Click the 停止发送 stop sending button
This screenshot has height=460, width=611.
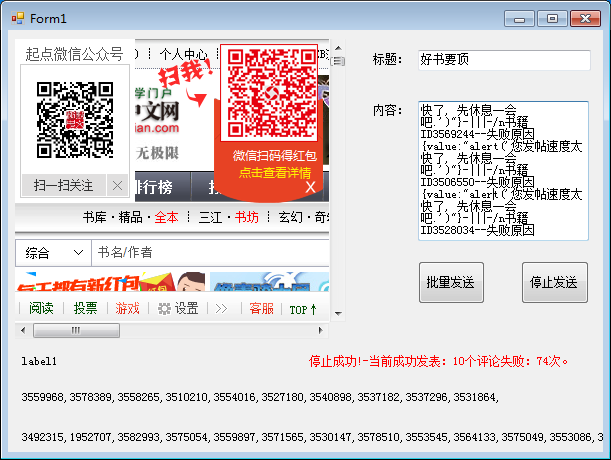click(x=554, y=282)
